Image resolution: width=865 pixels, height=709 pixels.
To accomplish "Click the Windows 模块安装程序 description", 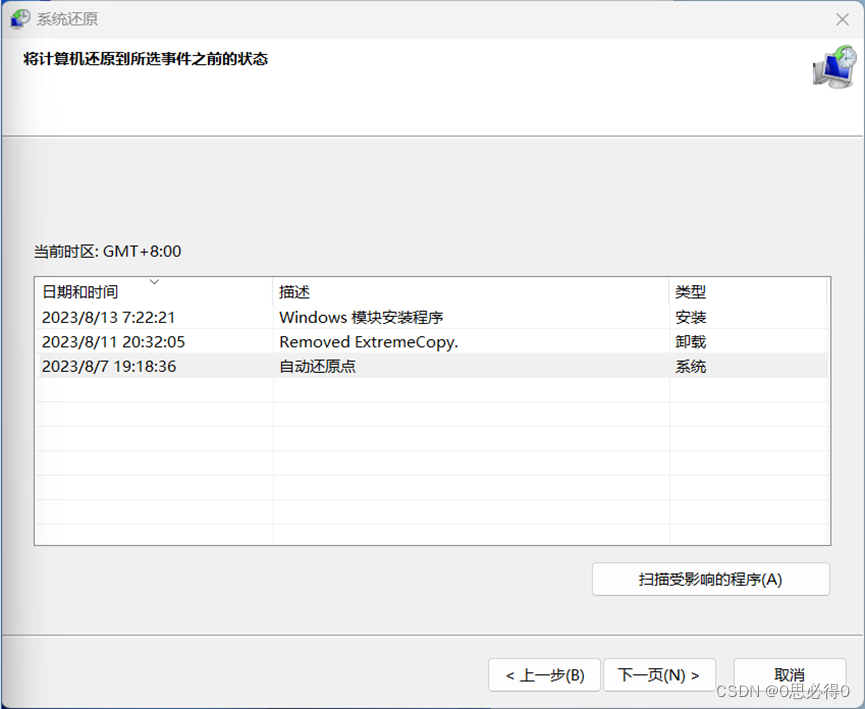I will coord(361,317).
